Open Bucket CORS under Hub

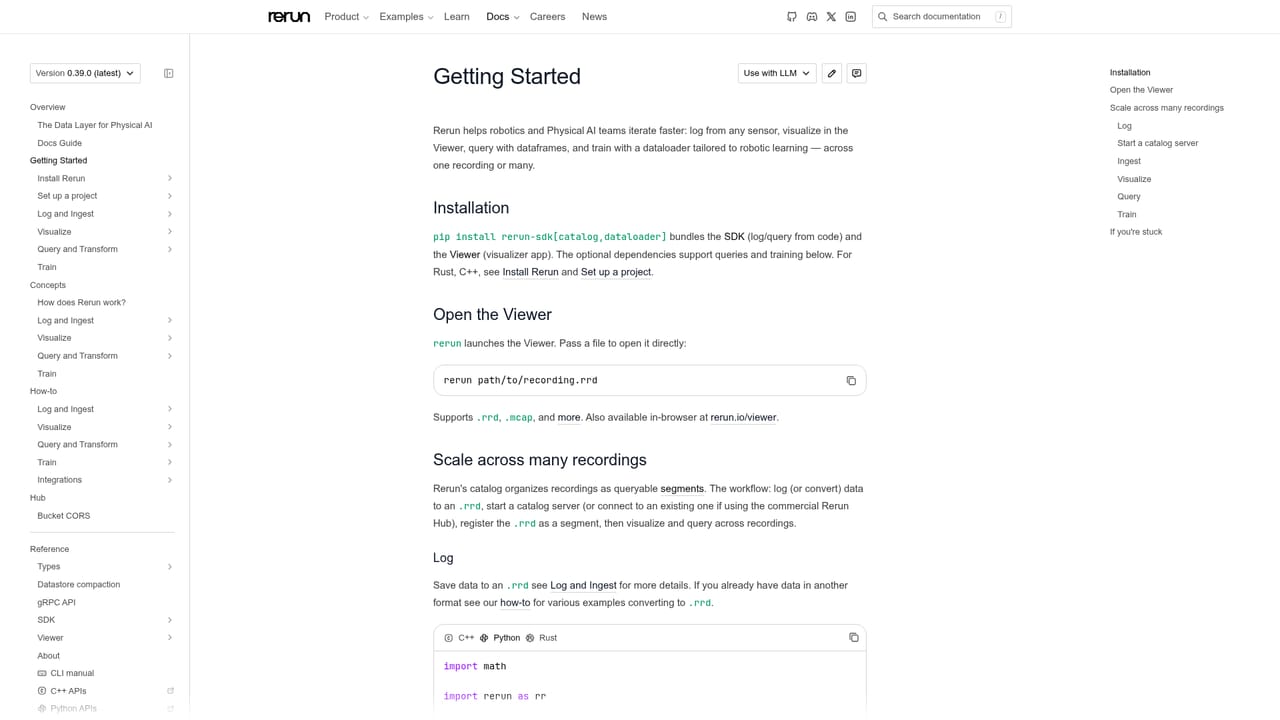tap(64, 516)
